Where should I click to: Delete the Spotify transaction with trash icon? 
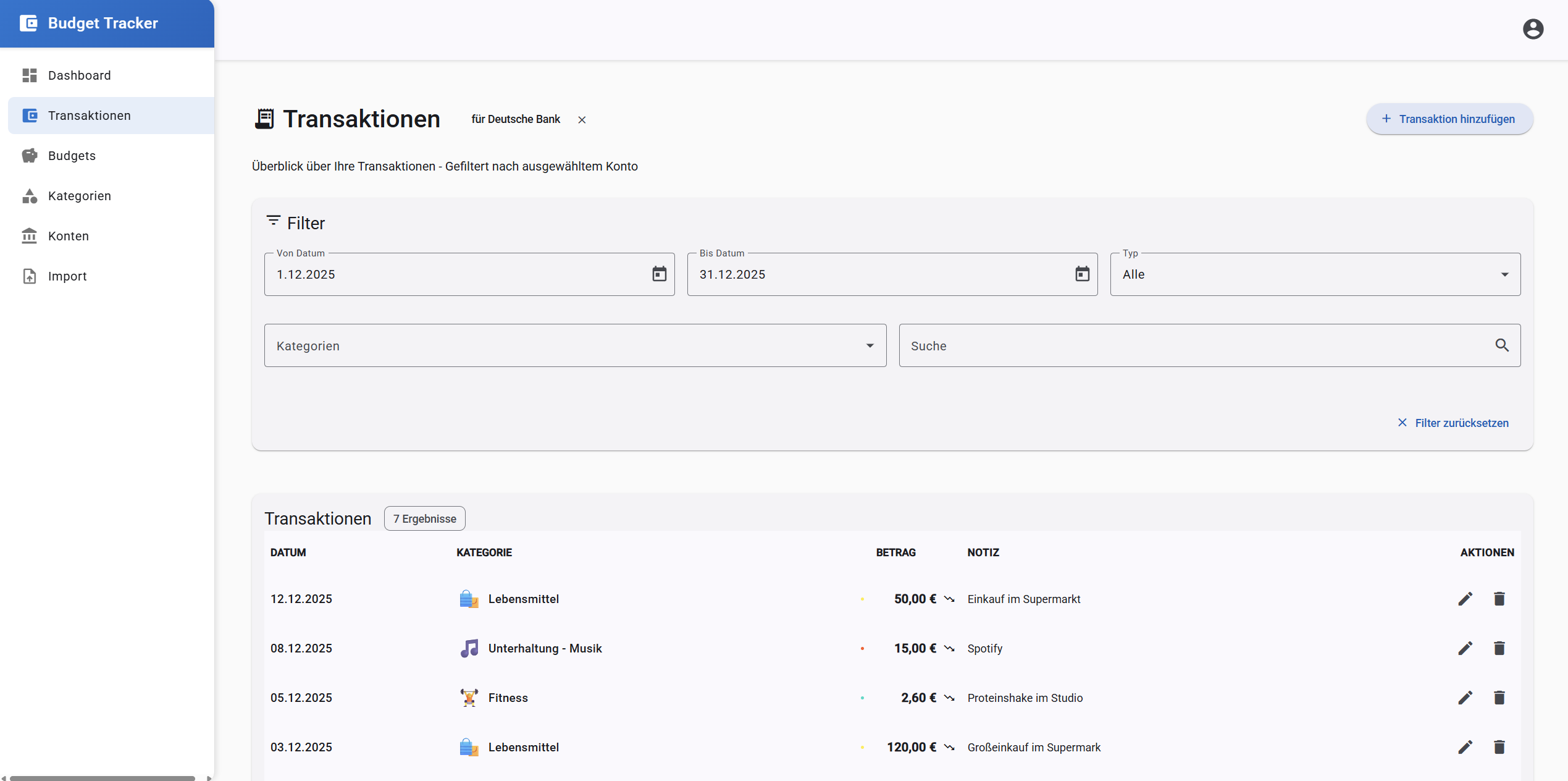[1499, 648]
